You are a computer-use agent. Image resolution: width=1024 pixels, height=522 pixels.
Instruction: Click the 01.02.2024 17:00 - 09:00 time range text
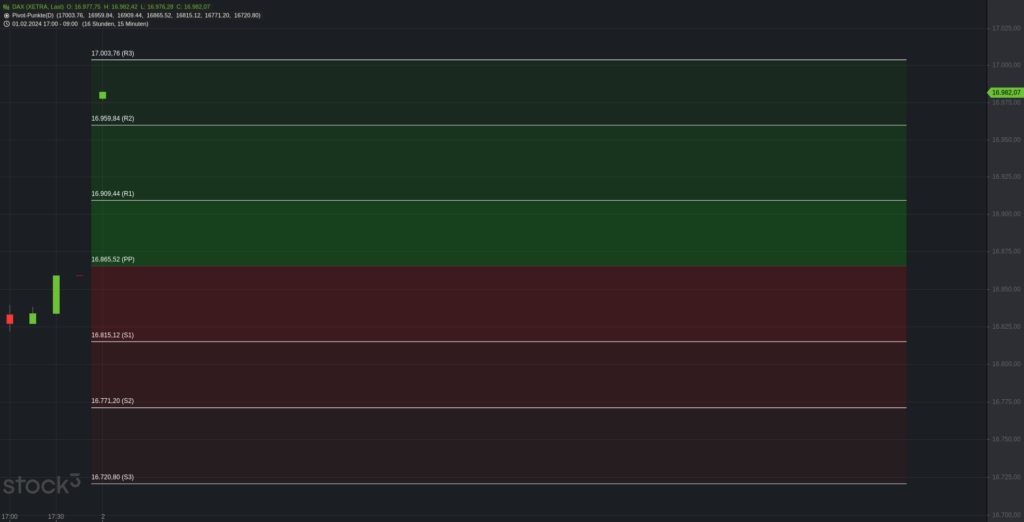(x=45, y=24)
